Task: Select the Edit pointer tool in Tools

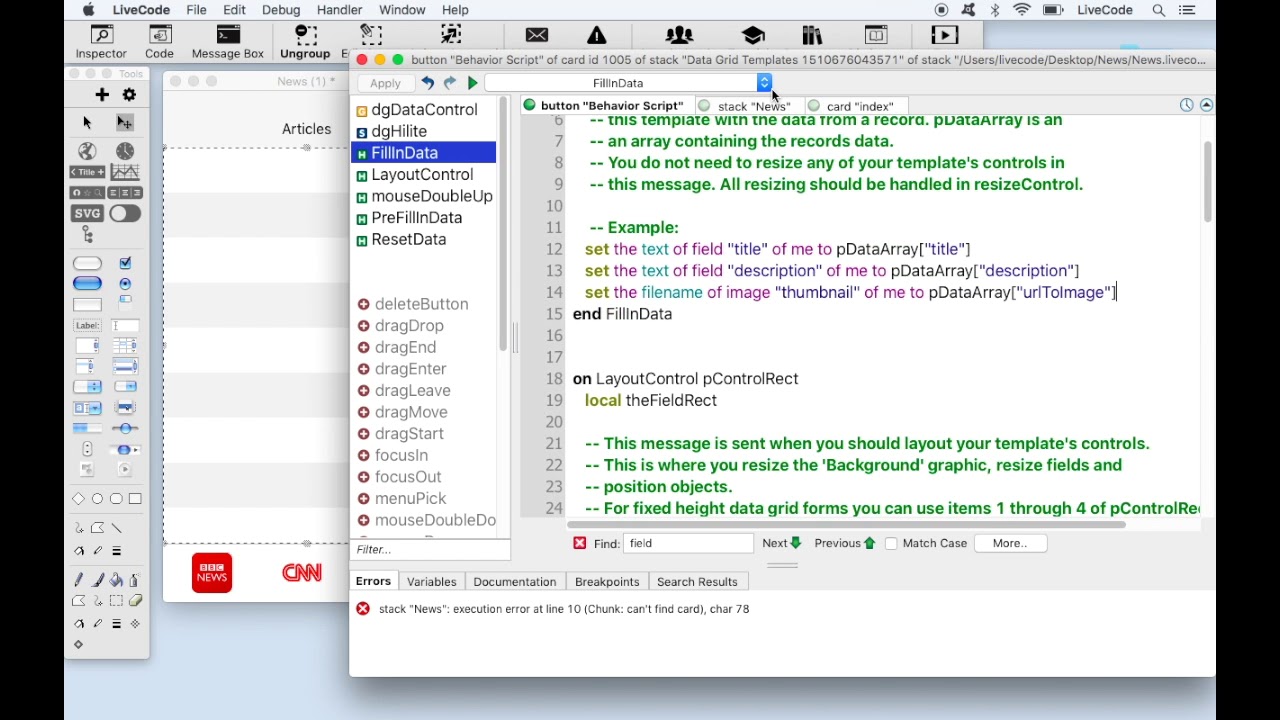Action: pyautogui.click(x=125, y=122)
